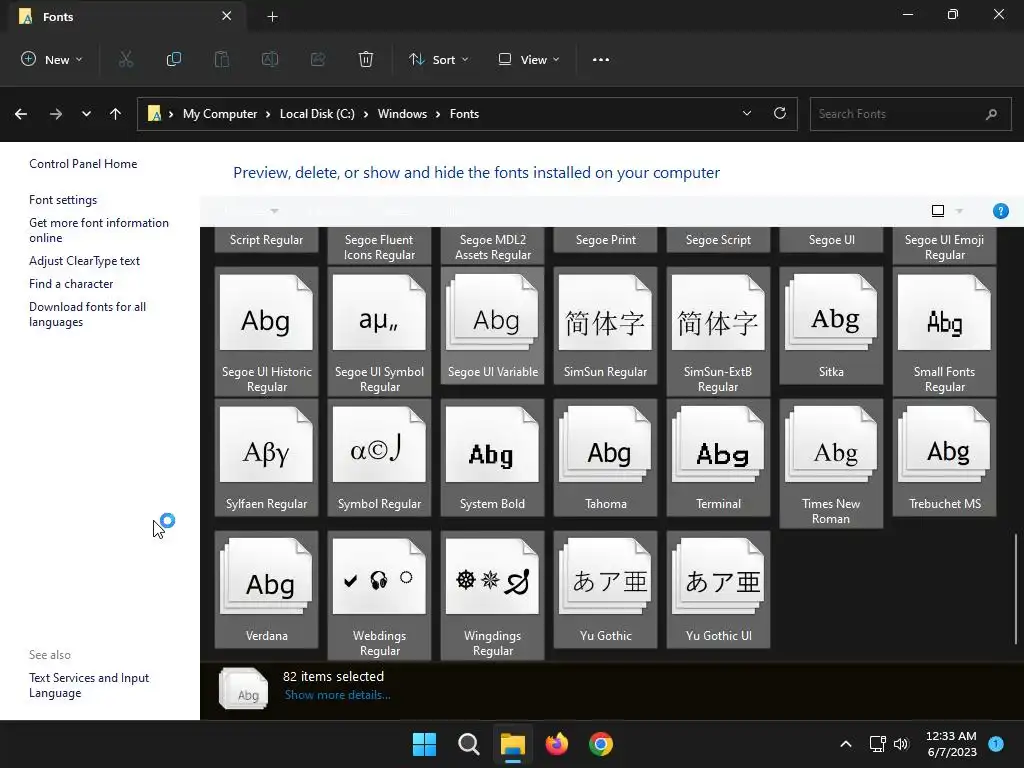
Task: Click Local Disk (C:) in the breadcrumb
Action: tap(317, 114)
